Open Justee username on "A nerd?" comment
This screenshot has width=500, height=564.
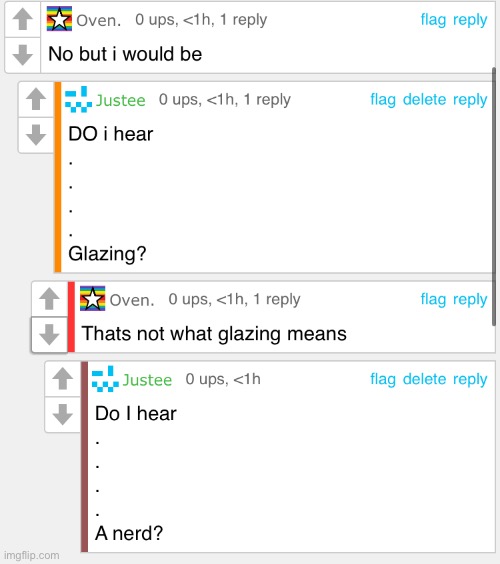[147, 380]
